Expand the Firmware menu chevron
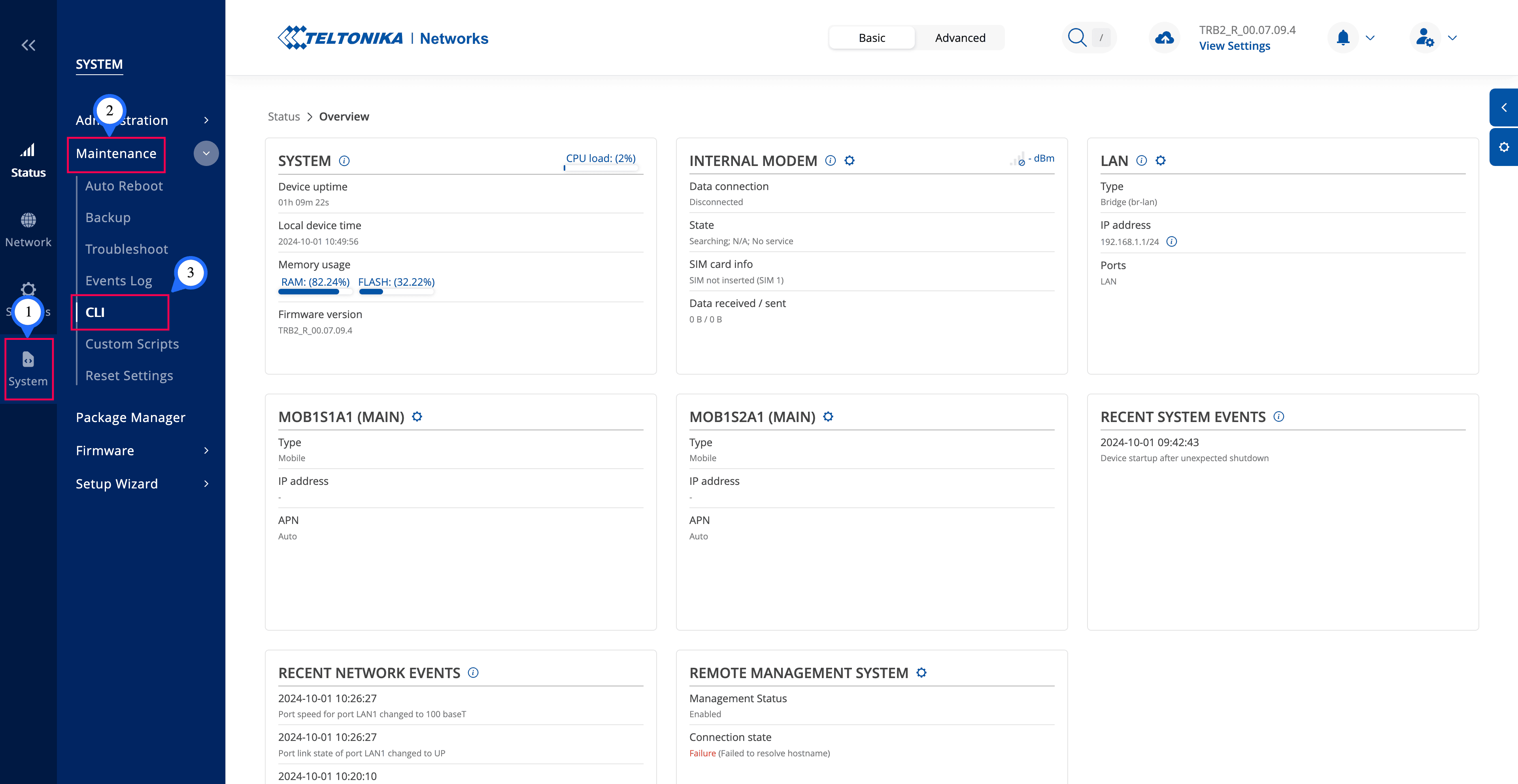Image resolution: width=1518 pixels, height=784 pixels. [x=206, y=450]
